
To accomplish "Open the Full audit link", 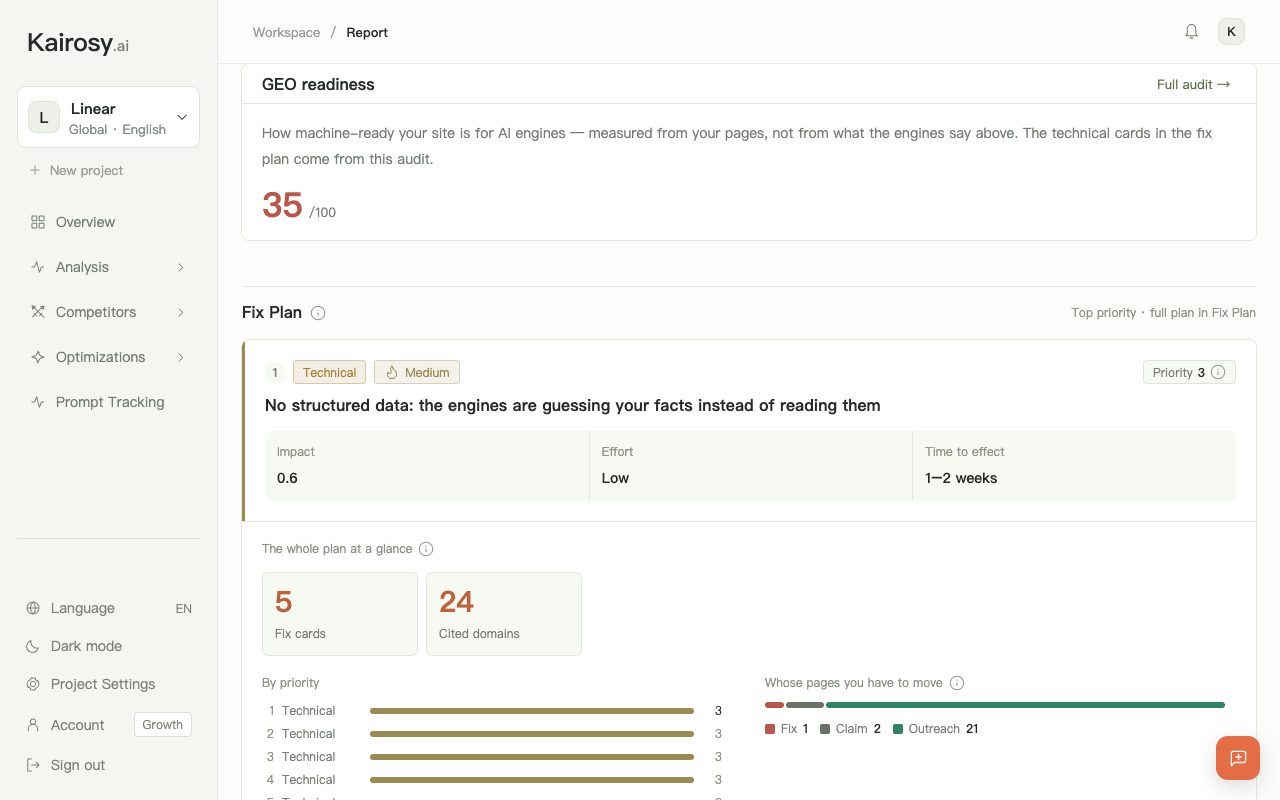I will point(1193,84).
